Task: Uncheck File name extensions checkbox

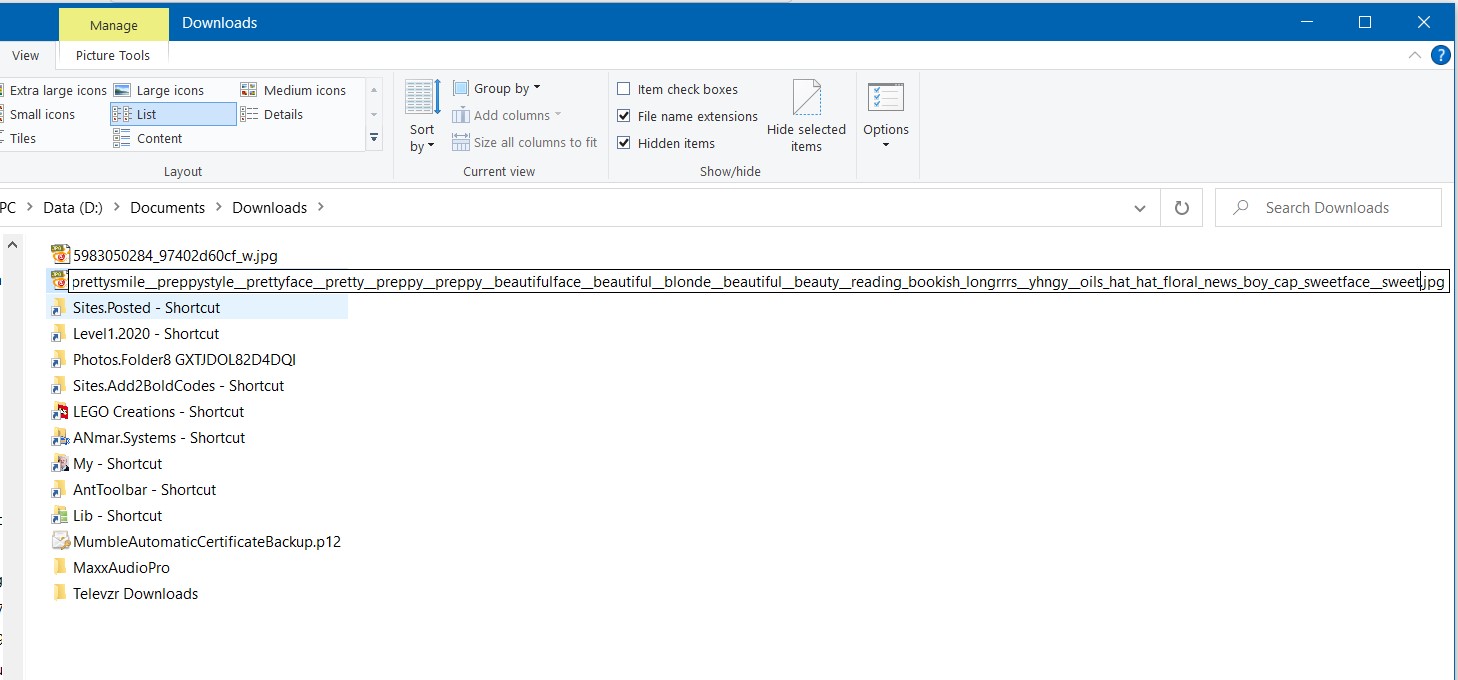Action: 624,116
